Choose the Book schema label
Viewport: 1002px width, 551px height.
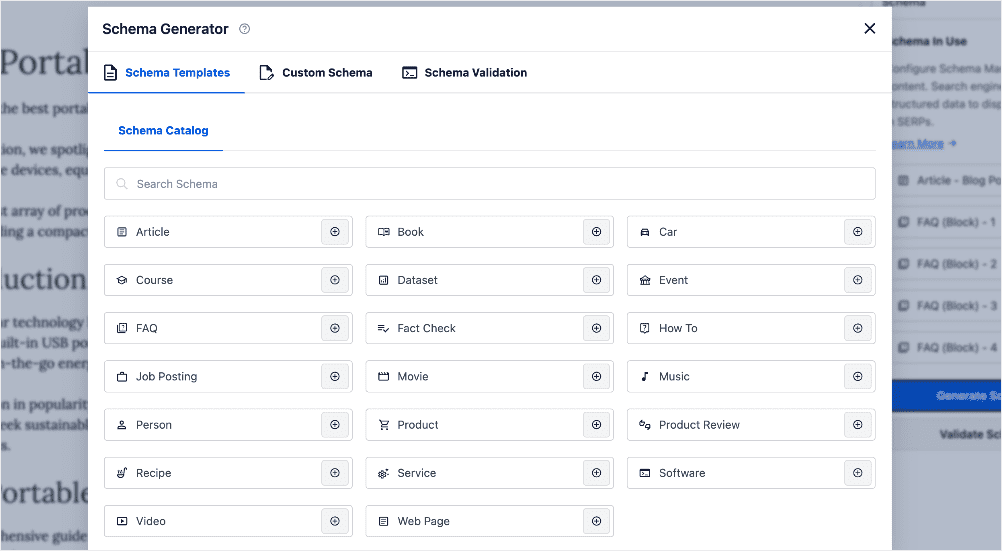pos(410,232)
